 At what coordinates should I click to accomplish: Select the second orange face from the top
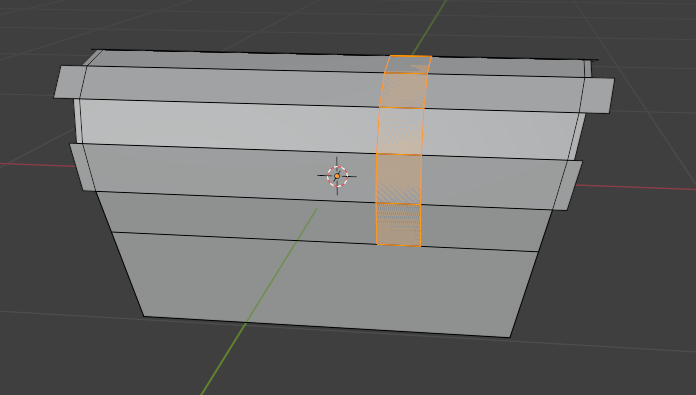(x=403, y=91)
